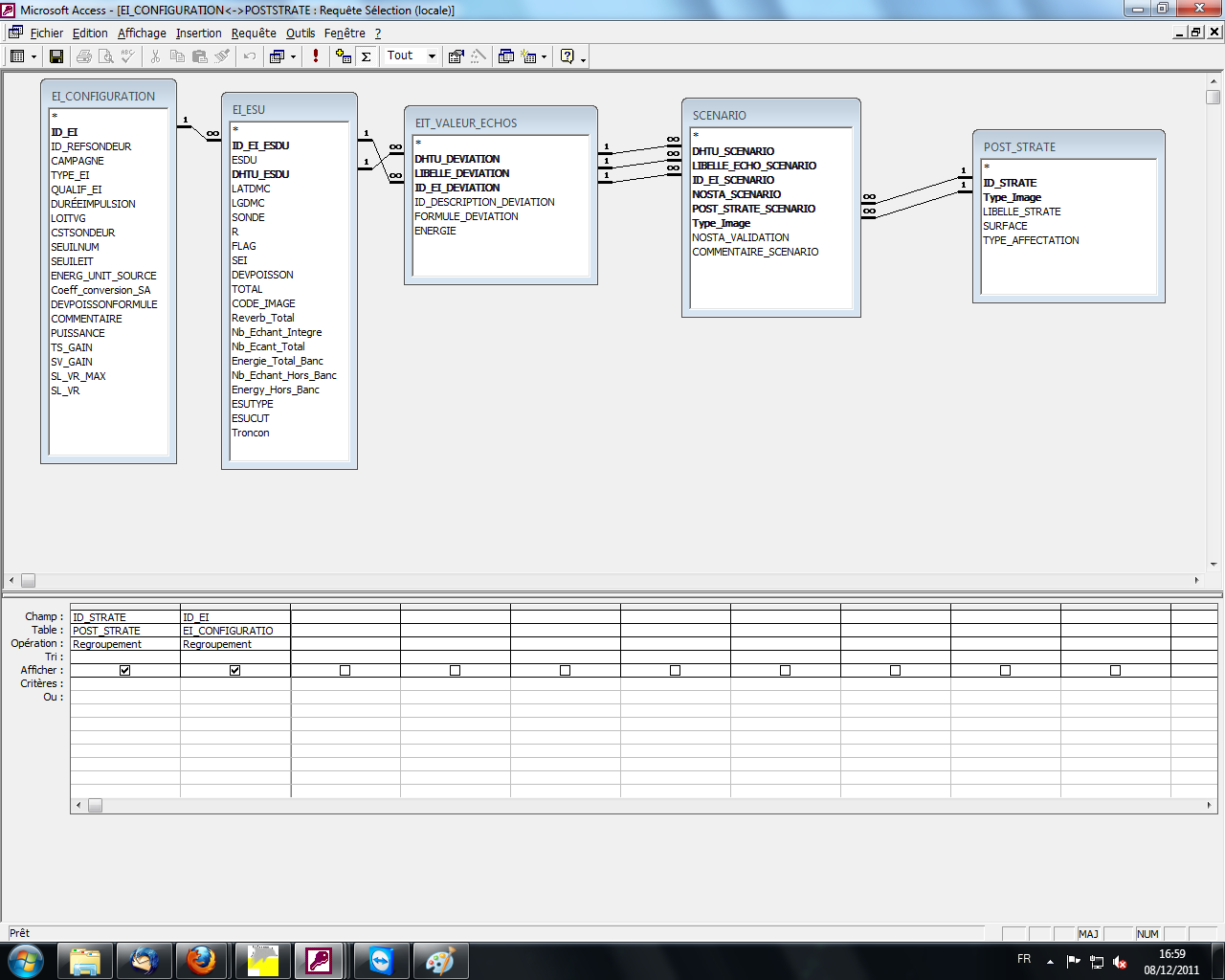This screenshot has height=980, width=1225.
Task: Click Opération cell under the ID_EI column
Action: (x=235, y=644)
